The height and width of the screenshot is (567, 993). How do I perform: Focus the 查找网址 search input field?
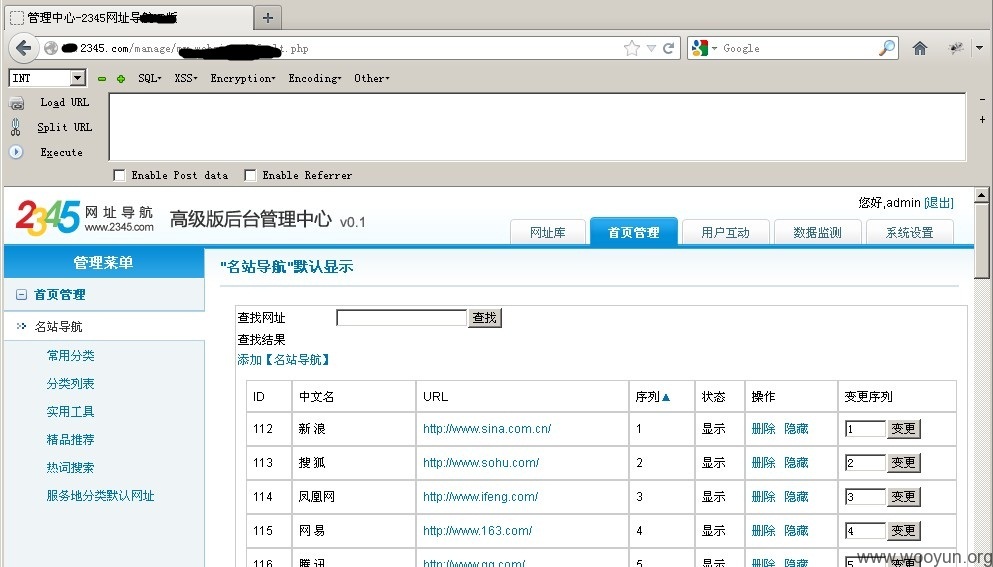click(x=402, y=318)
